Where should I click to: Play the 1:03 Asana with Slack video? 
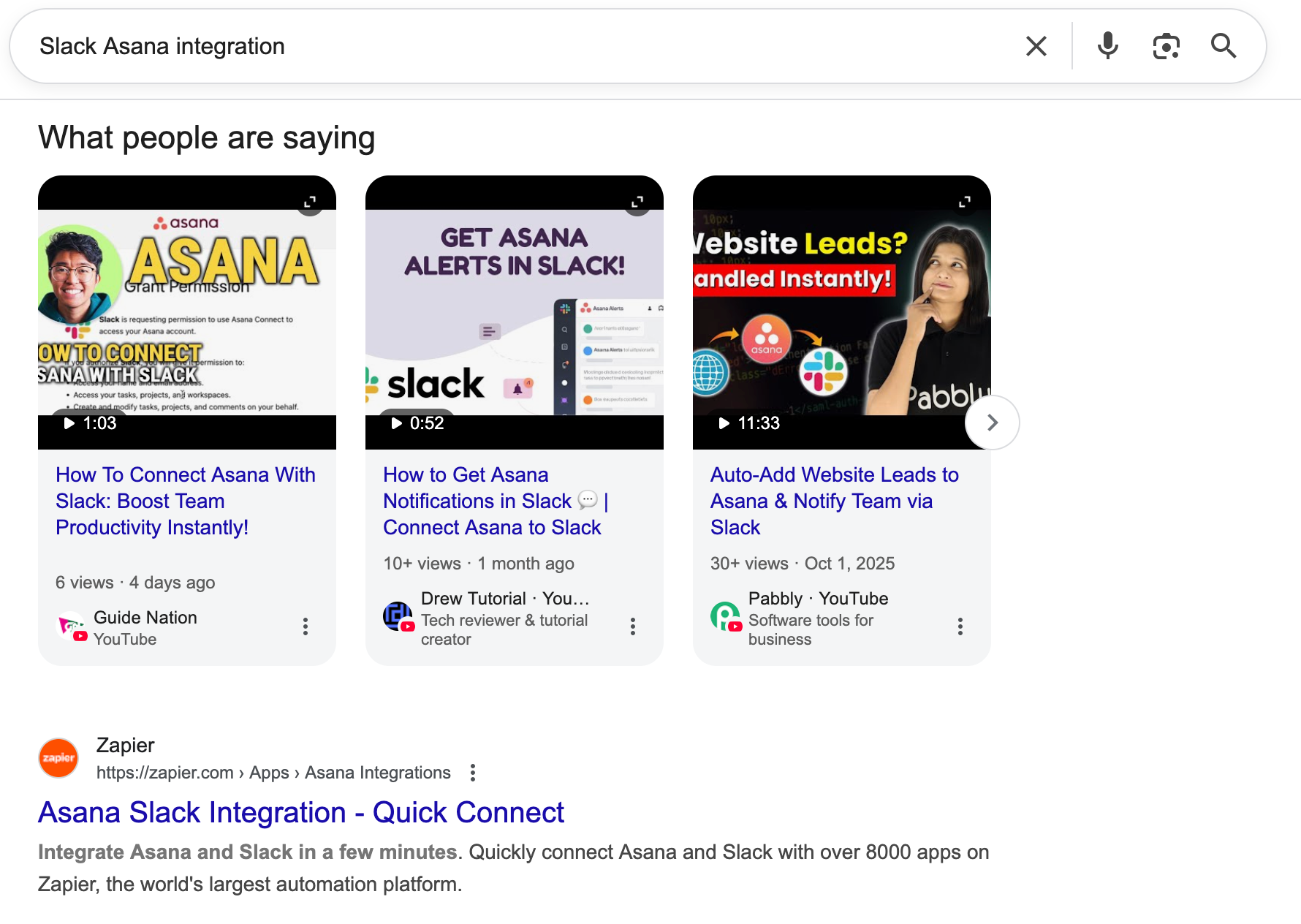click(x=90, y=423)
